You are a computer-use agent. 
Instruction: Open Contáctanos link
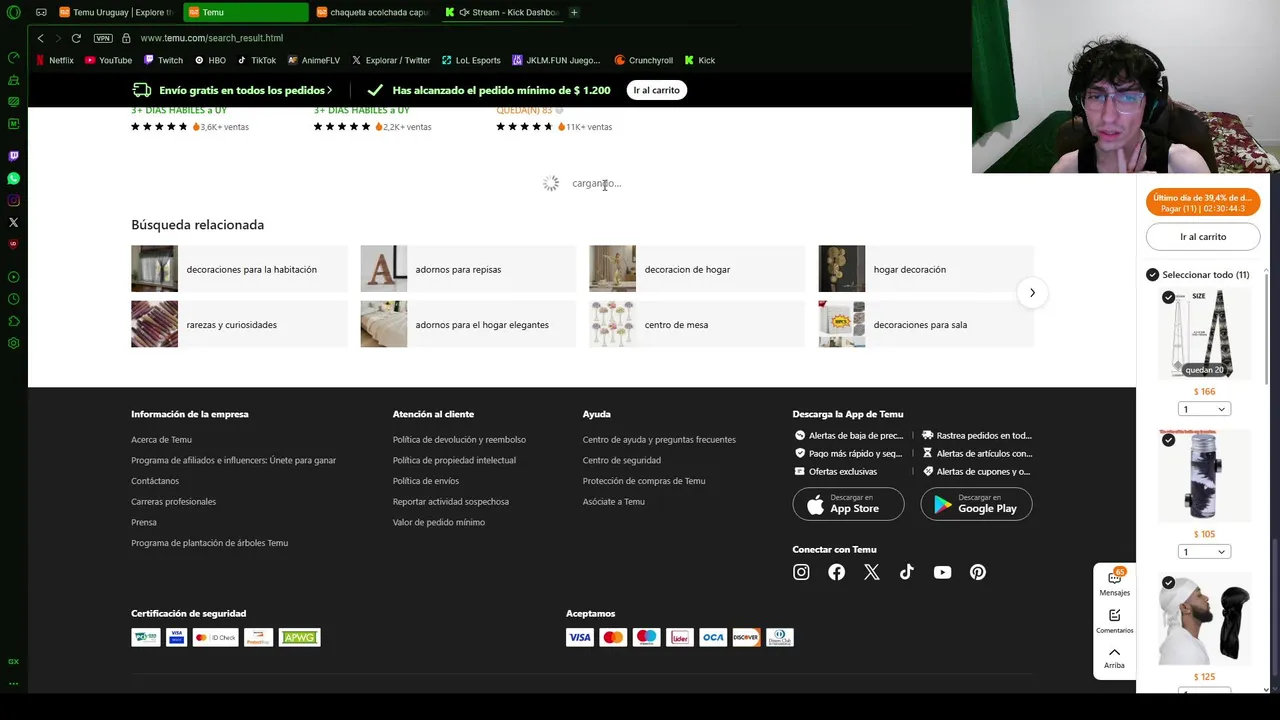tap(155, 481)
